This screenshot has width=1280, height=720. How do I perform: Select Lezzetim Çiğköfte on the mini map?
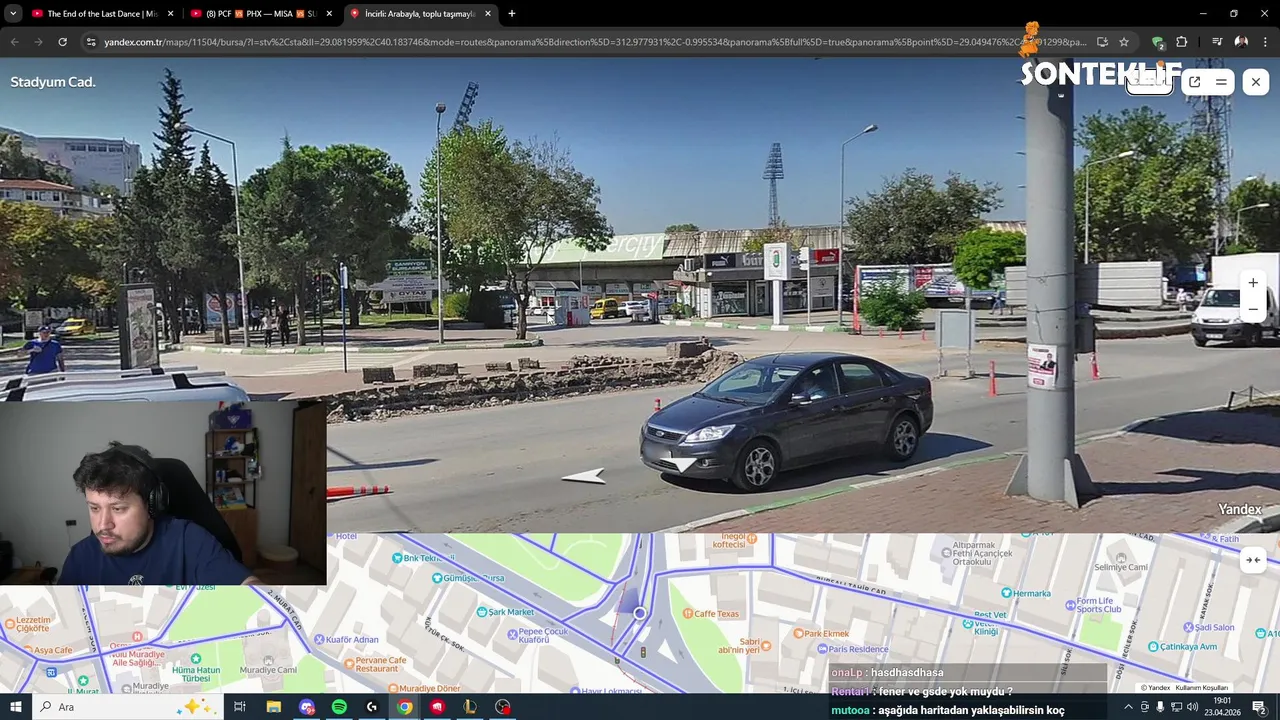point(26,624)
